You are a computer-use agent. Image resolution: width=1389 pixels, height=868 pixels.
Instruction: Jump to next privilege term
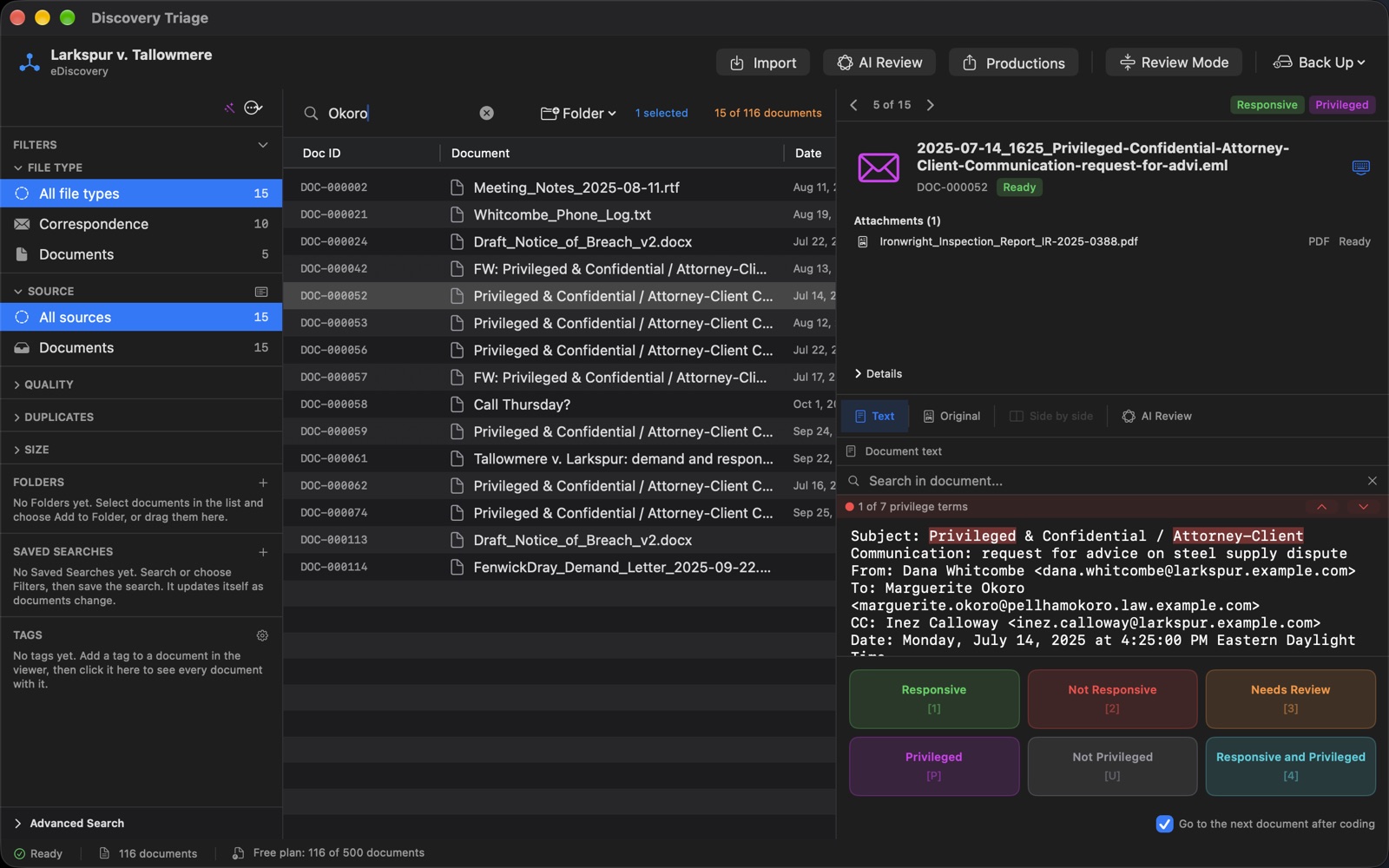coord(1363,507)
